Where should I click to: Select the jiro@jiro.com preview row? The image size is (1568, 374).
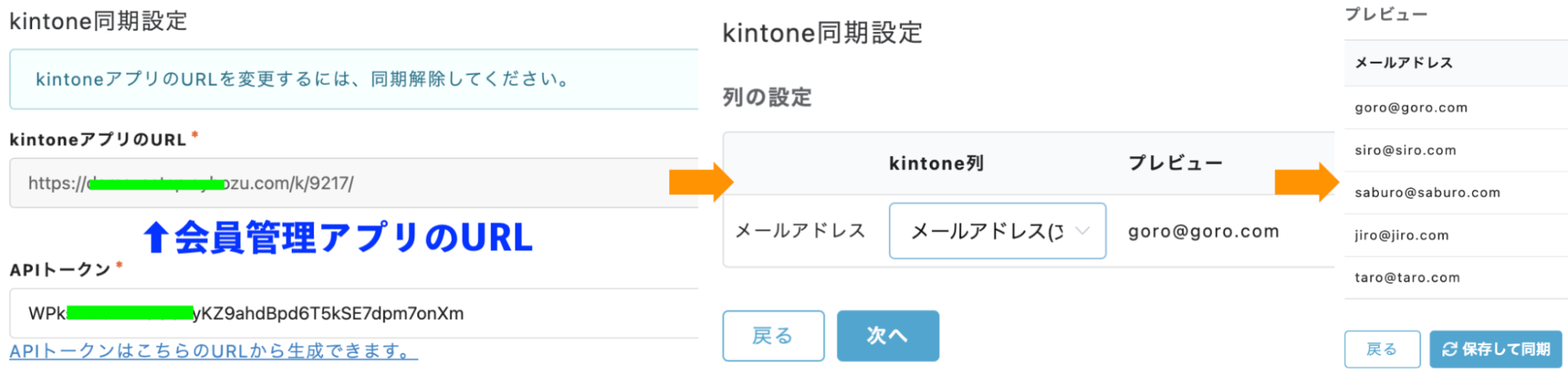pos(1456,235)
